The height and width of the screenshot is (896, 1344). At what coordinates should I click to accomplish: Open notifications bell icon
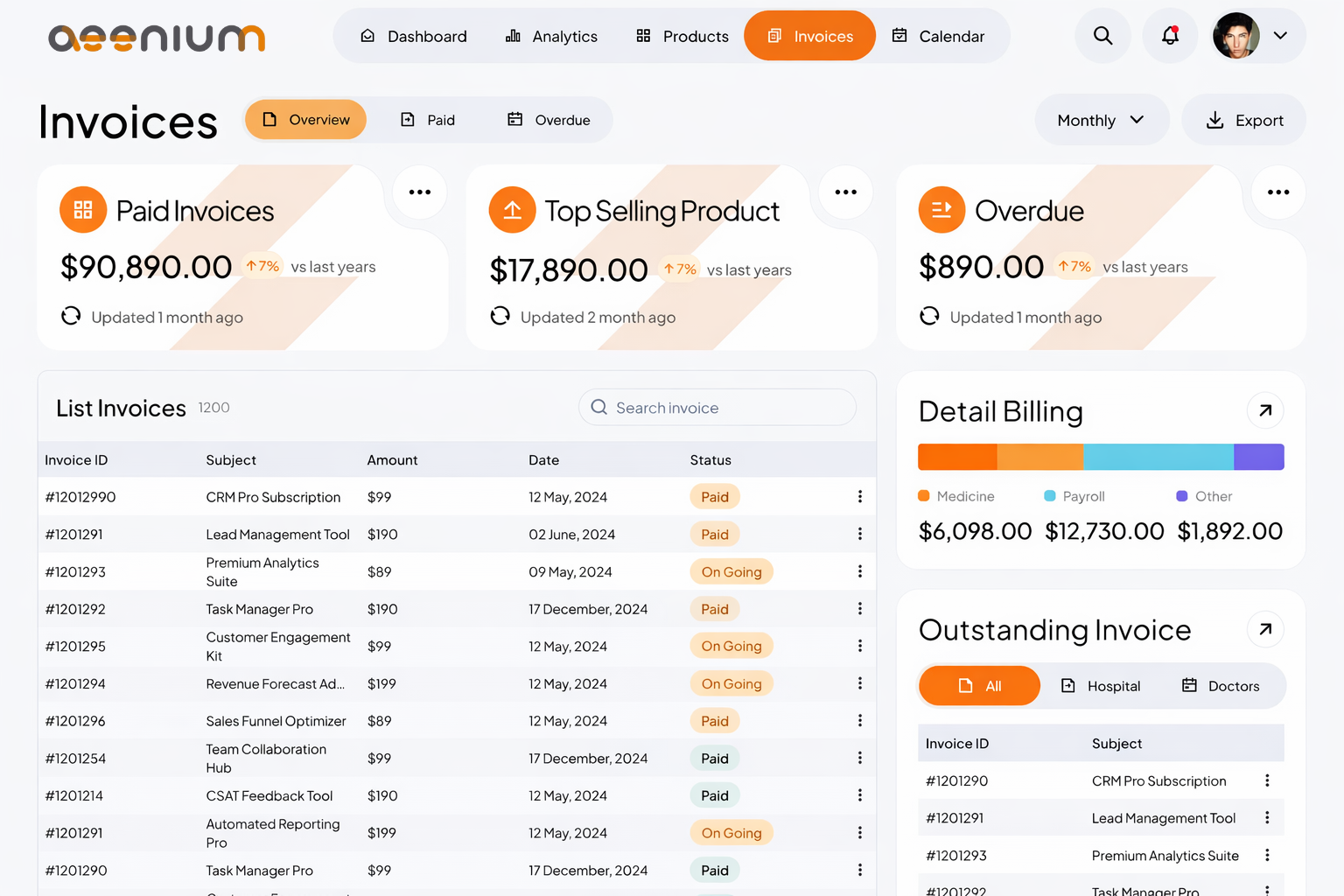(x=1170, y=36)
